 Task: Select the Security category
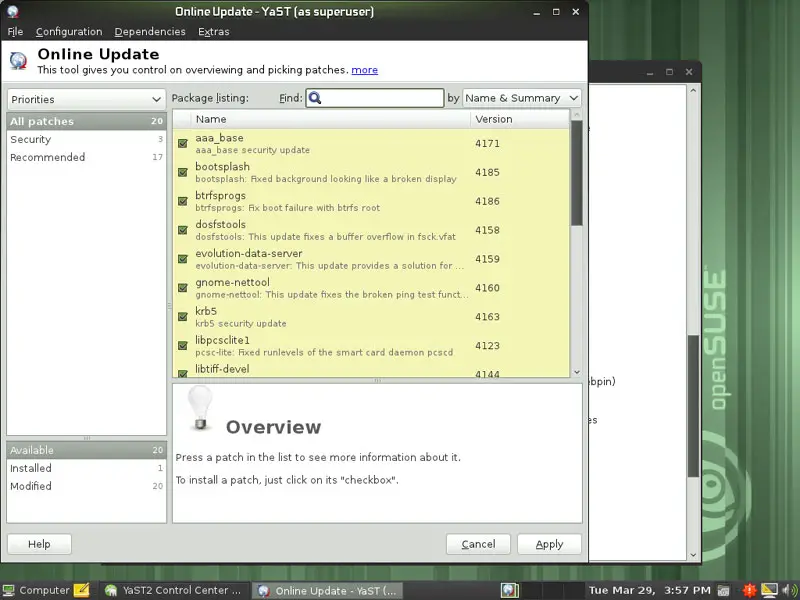86,139
